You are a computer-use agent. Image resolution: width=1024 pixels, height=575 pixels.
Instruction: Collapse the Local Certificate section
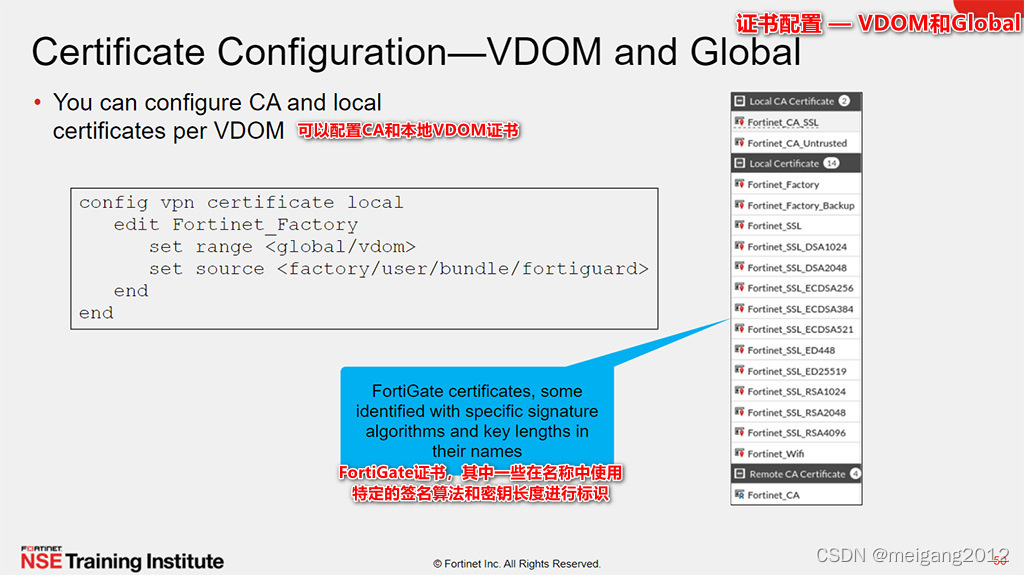click(x=739, y=163)
